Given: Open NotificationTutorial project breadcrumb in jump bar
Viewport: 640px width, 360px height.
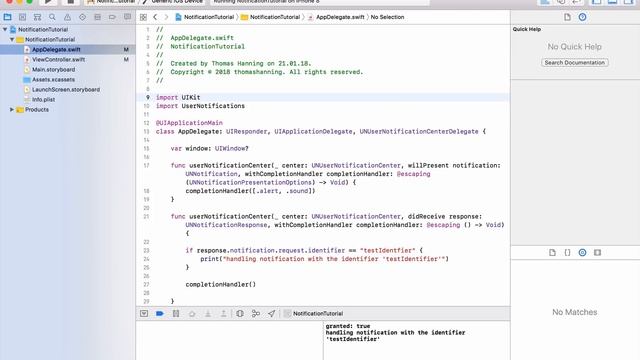Looking at the screenshot, I should point(204,17).
